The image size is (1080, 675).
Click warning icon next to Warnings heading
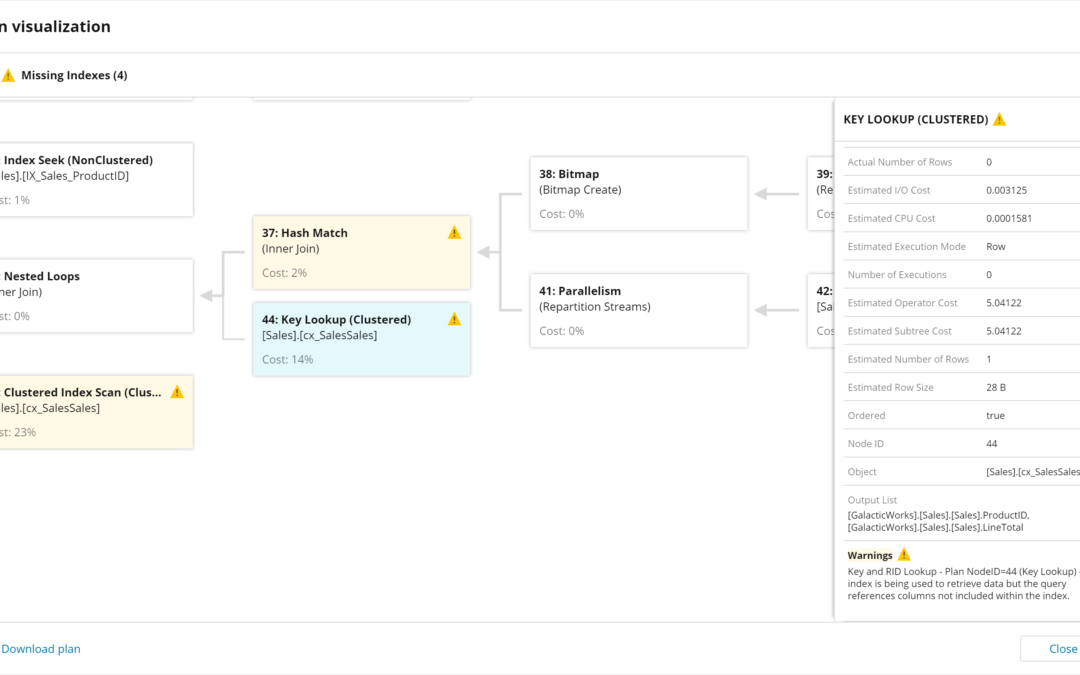point(904,555)
